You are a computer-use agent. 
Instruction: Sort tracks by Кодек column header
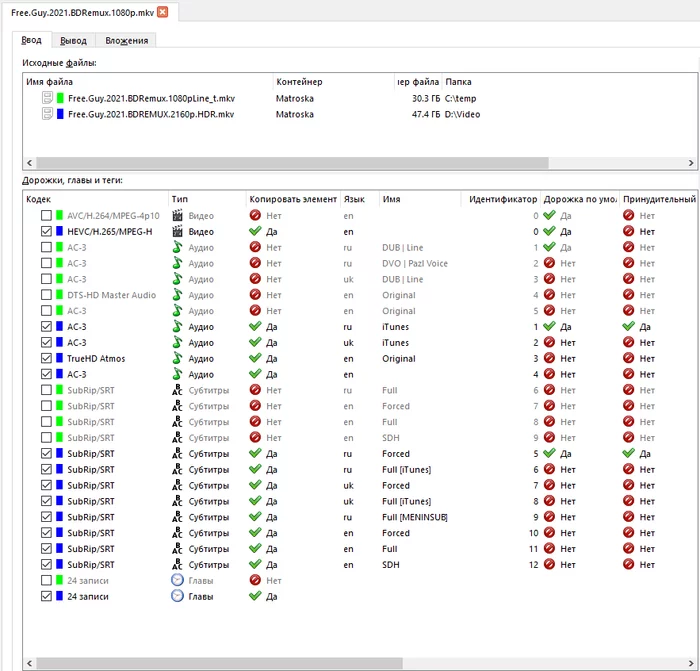96,199
